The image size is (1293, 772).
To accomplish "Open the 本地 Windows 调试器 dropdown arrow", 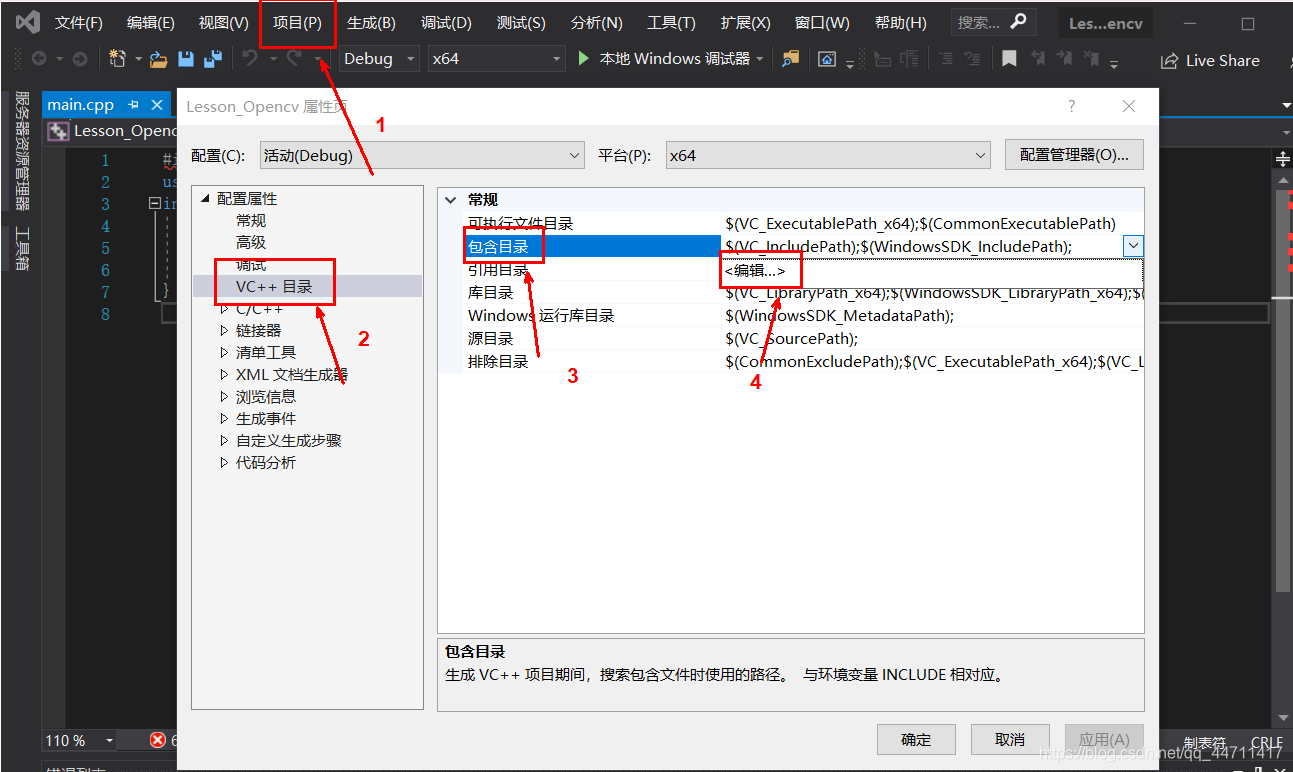I will click(x=761, y=59).
